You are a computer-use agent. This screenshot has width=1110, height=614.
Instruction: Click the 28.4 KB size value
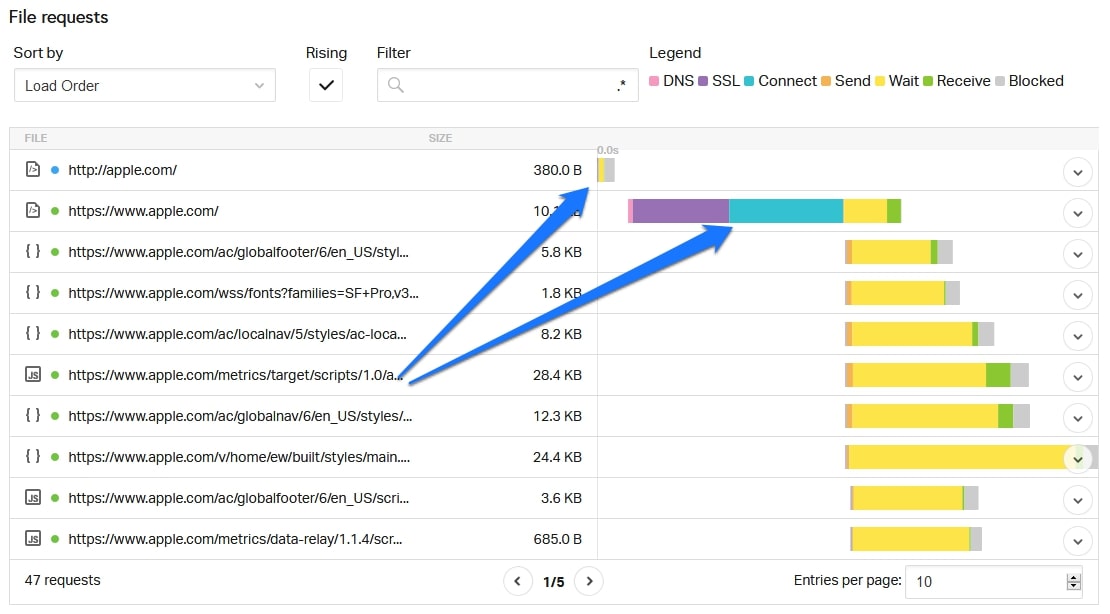tap(557, 375)
